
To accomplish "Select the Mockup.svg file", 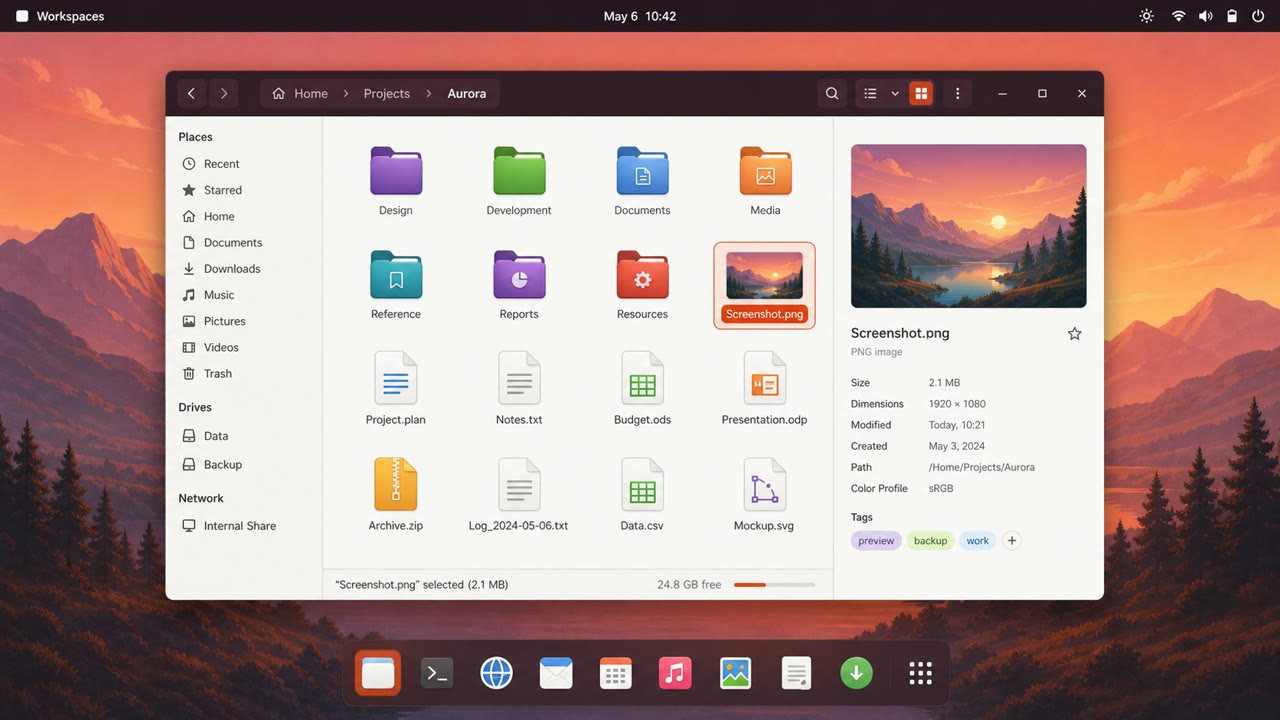I will [x=765, y=494].
